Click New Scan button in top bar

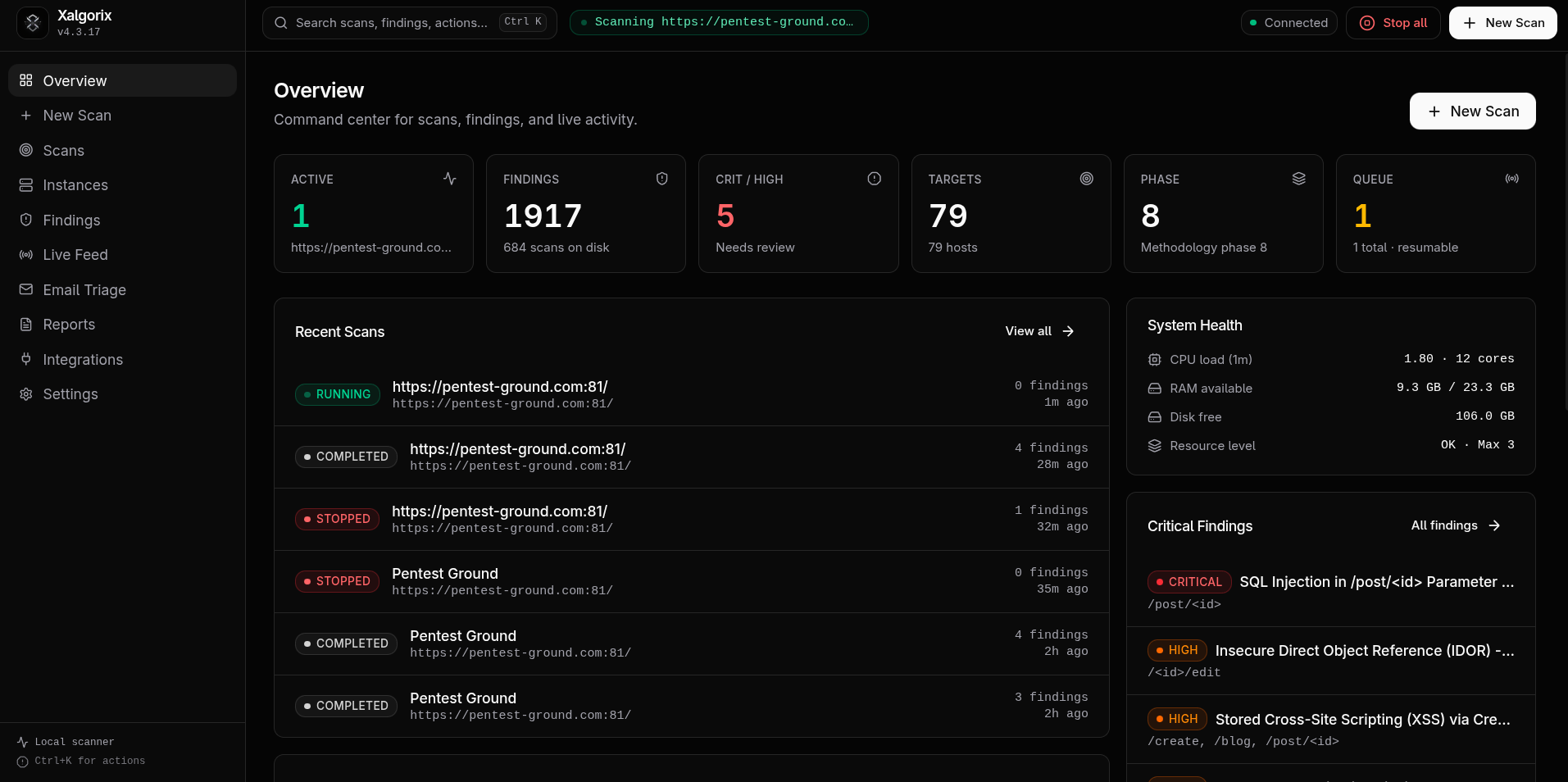click(1502, 23)
